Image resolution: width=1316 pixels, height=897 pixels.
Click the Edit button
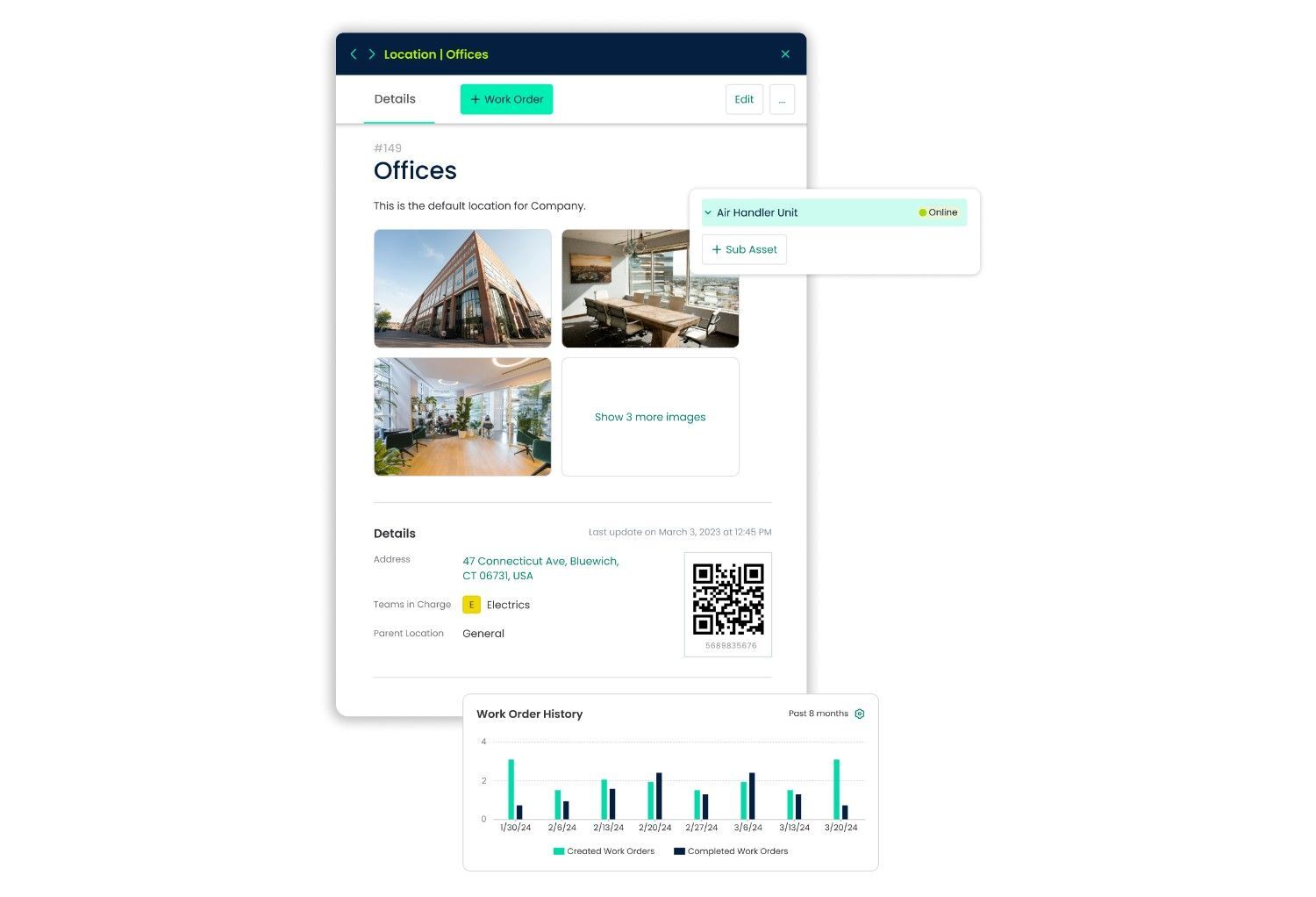tap(744, 99)
